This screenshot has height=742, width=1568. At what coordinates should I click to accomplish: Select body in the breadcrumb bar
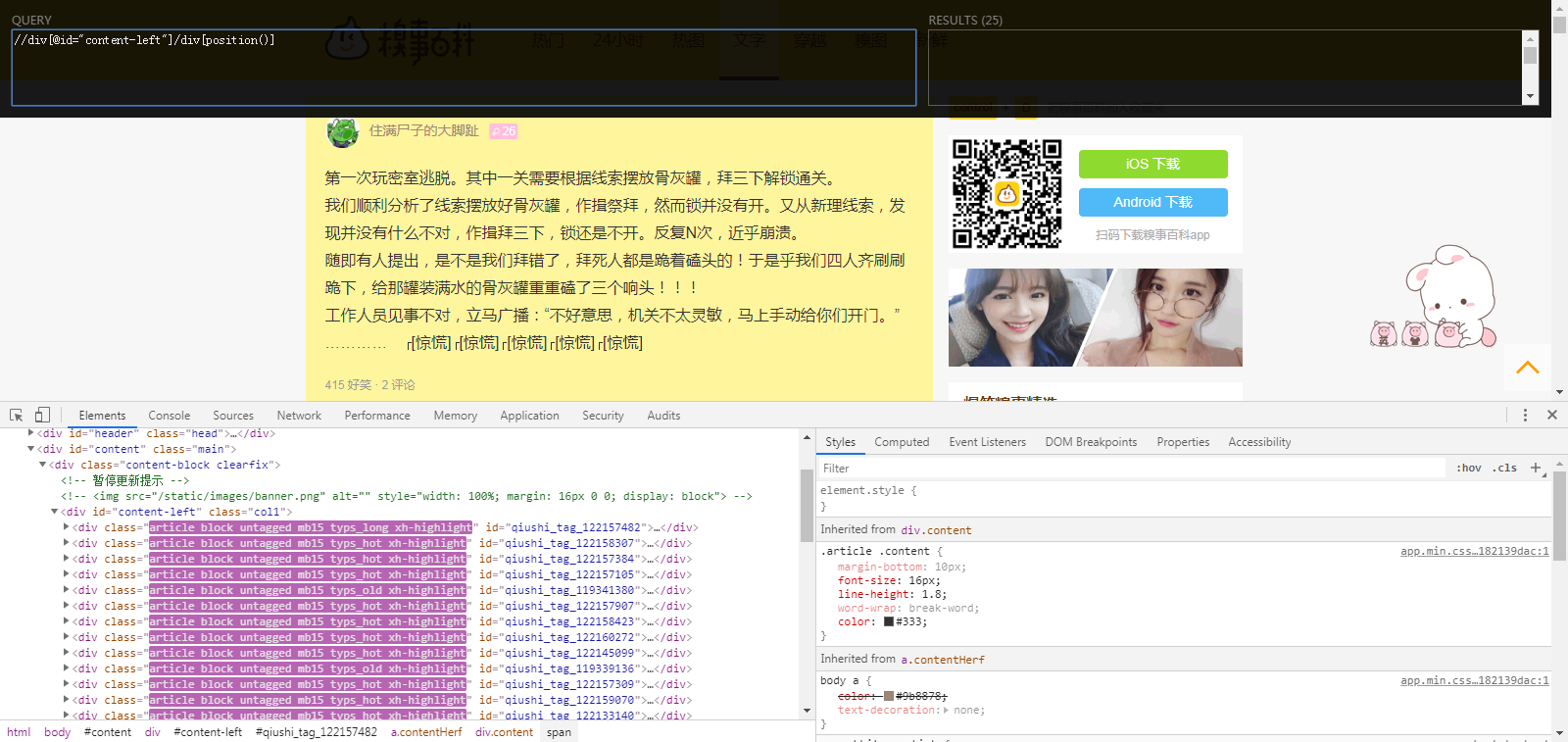[x=57, y=732]
